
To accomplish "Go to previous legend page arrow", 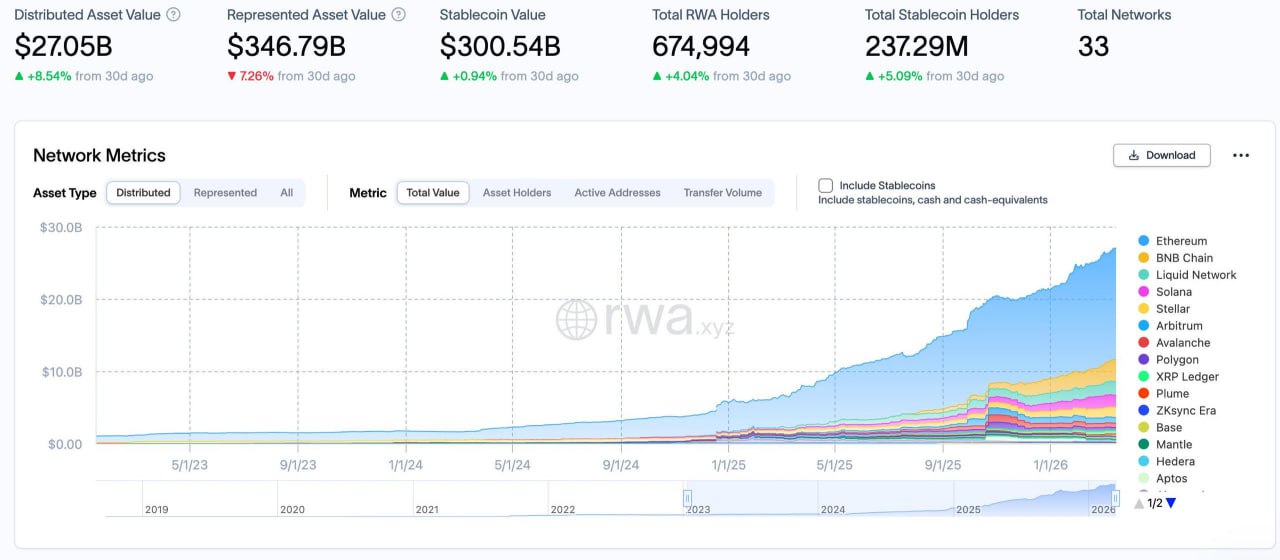I will point(1139,503).
